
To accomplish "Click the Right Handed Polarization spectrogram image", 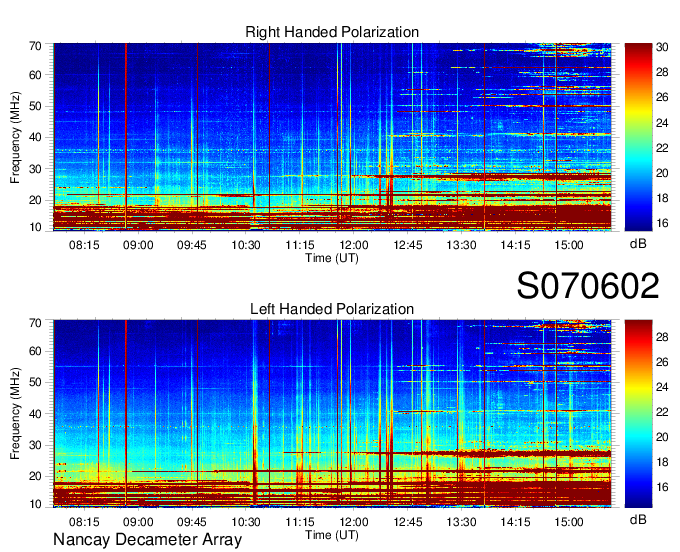I will coord(332,137).
